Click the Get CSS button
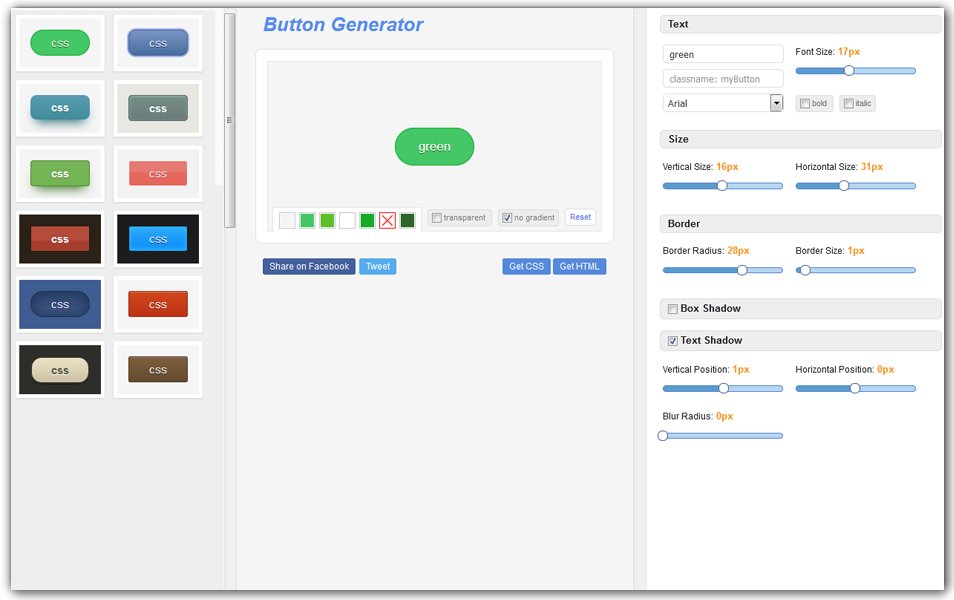Image resolution: width=954 pixels, height=600 pixels. point(525,266)
